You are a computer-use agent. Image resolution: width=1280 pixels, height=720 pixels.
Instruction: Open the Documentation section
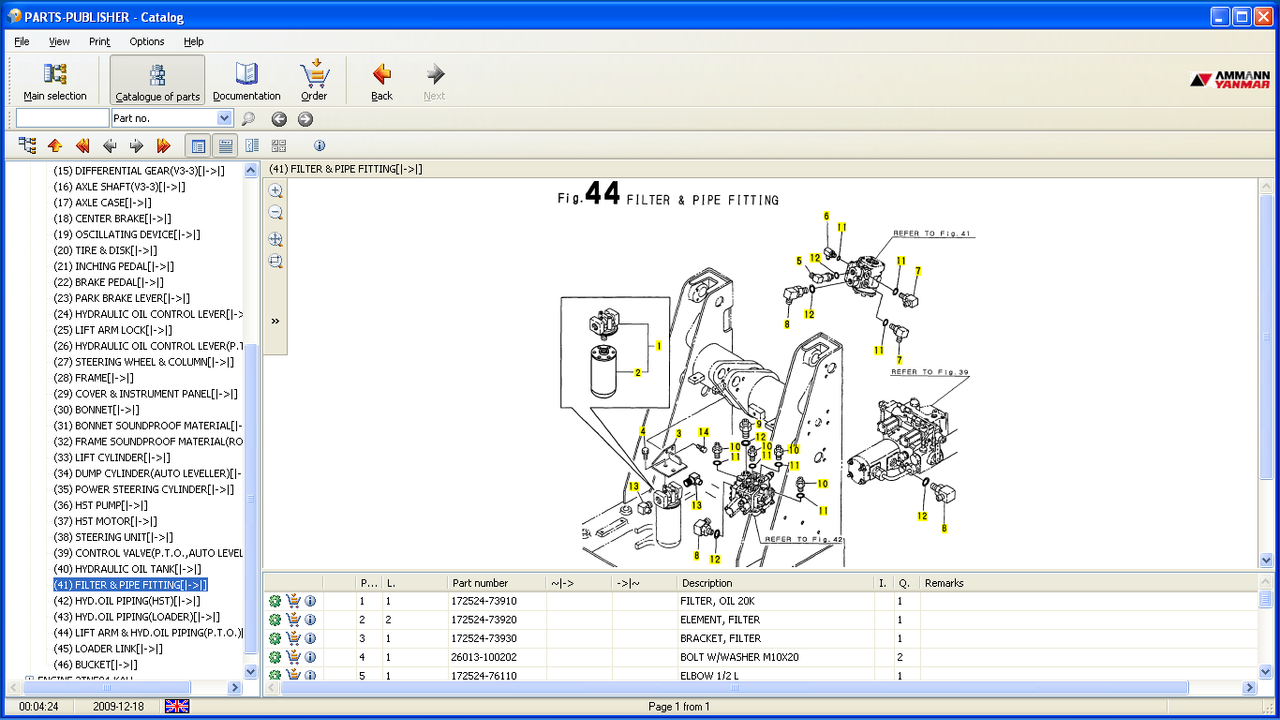246,81
